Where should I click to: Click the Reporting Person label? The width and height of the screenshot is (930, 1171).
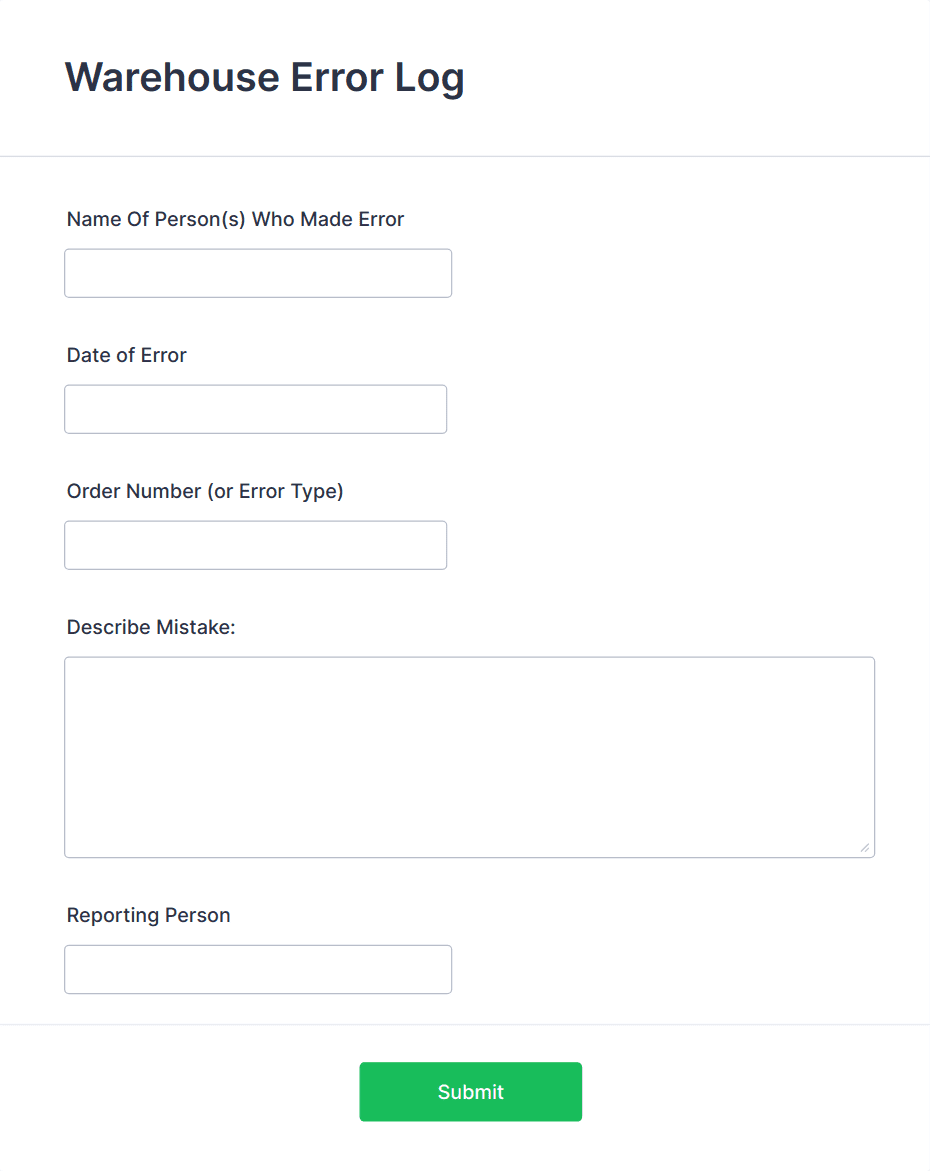[x=148, y=915]
